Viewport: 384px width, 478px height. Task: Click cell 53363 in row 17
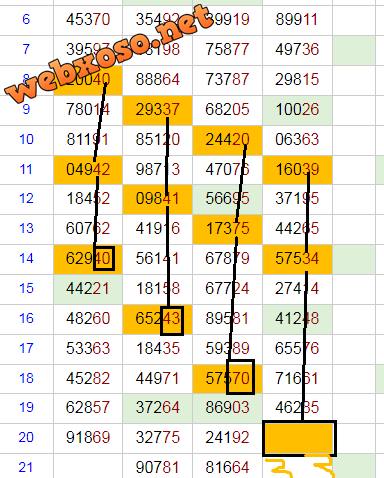pos(88,349)
